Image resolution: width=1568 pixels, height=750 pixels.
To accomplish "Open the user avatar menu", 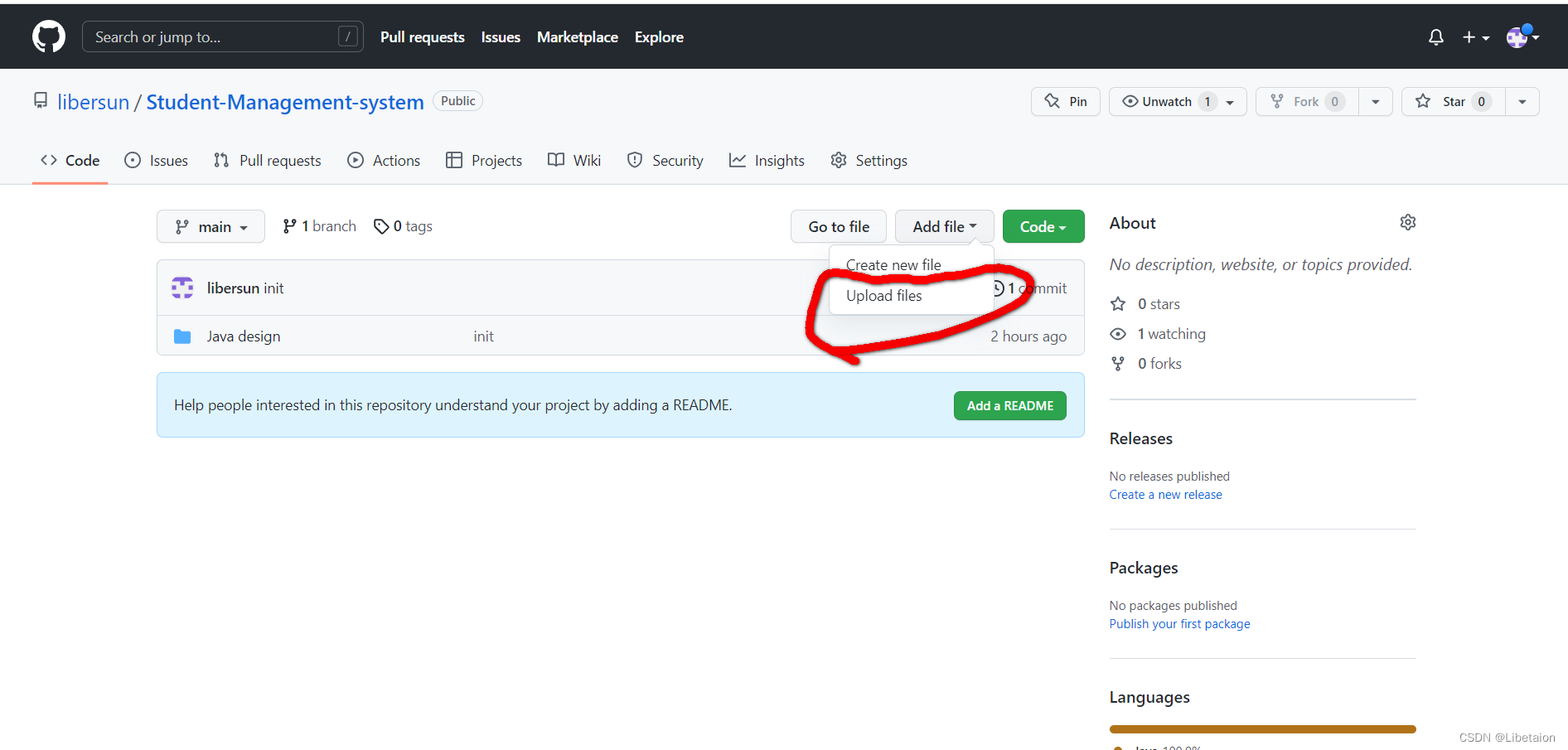I will click(x=1522, y=37).
